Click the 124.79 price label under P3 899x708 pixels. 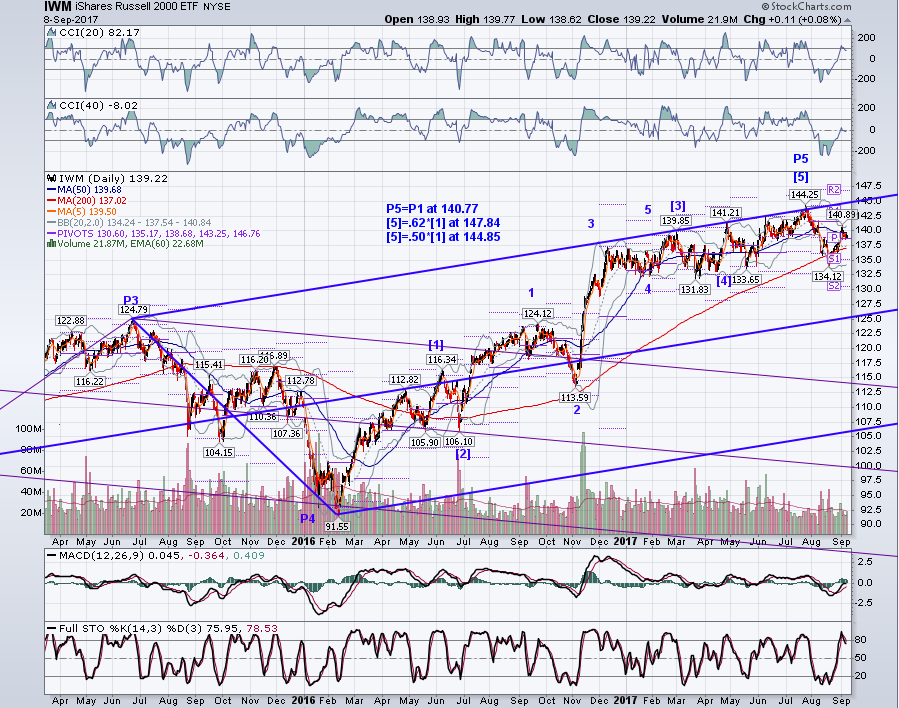pyautogui.click(x=133, y=310)
